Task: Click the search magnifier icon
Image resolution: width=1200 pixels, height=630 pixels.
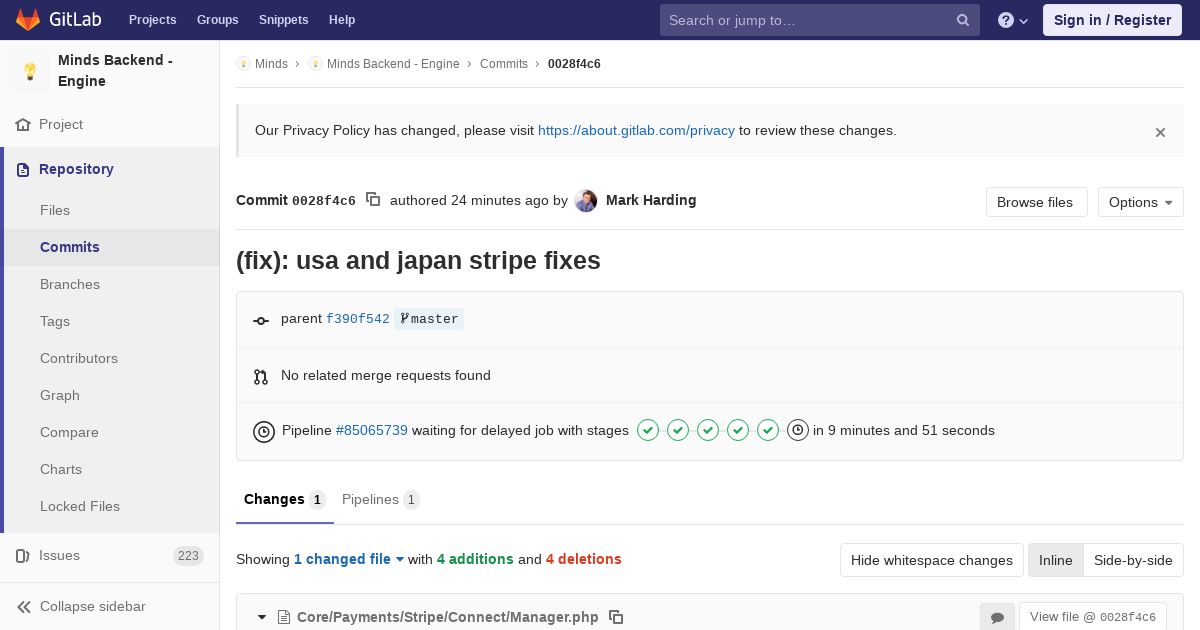Action: 963,20
